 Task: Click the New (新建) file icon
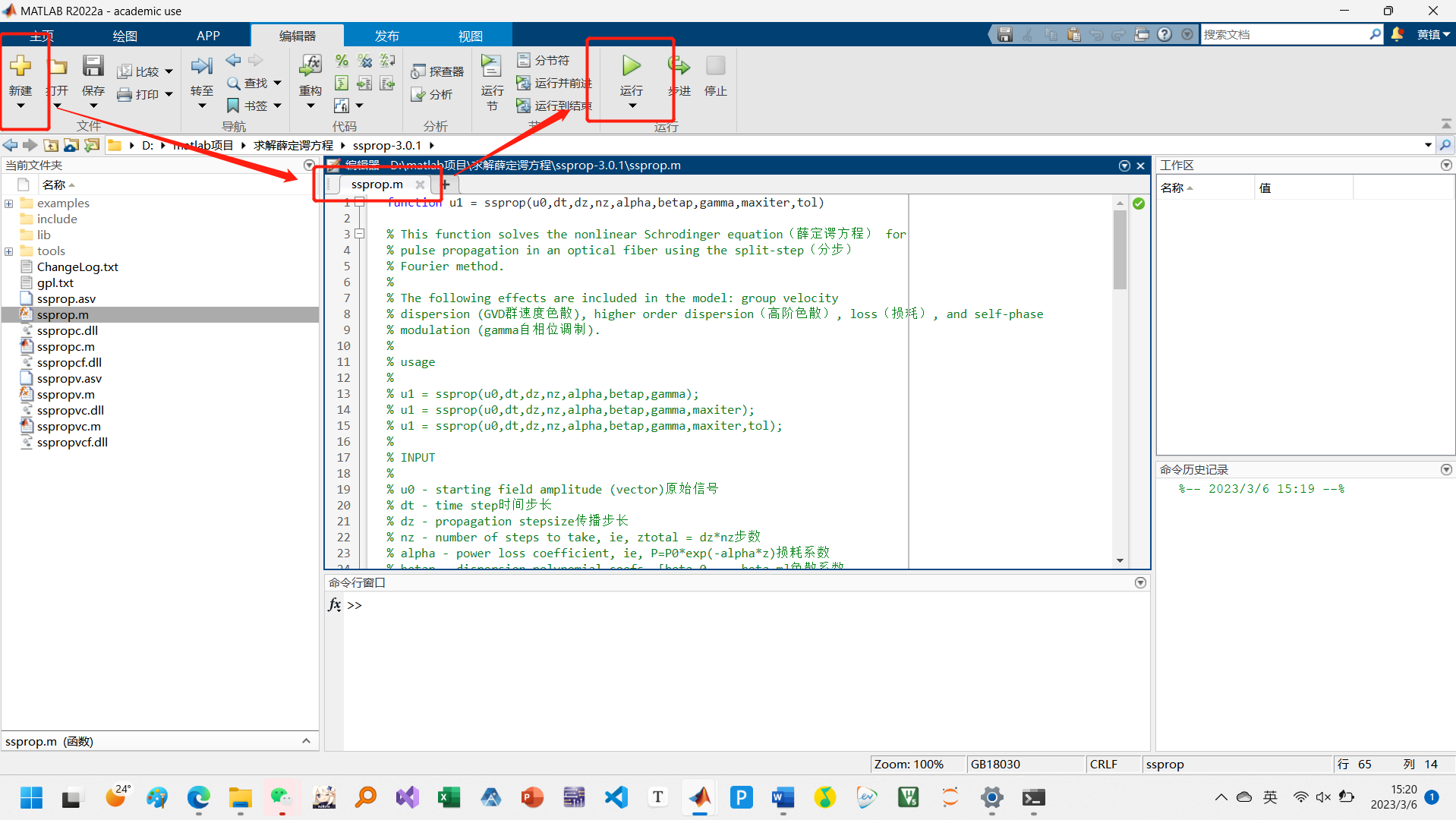[x=20, y=67]
